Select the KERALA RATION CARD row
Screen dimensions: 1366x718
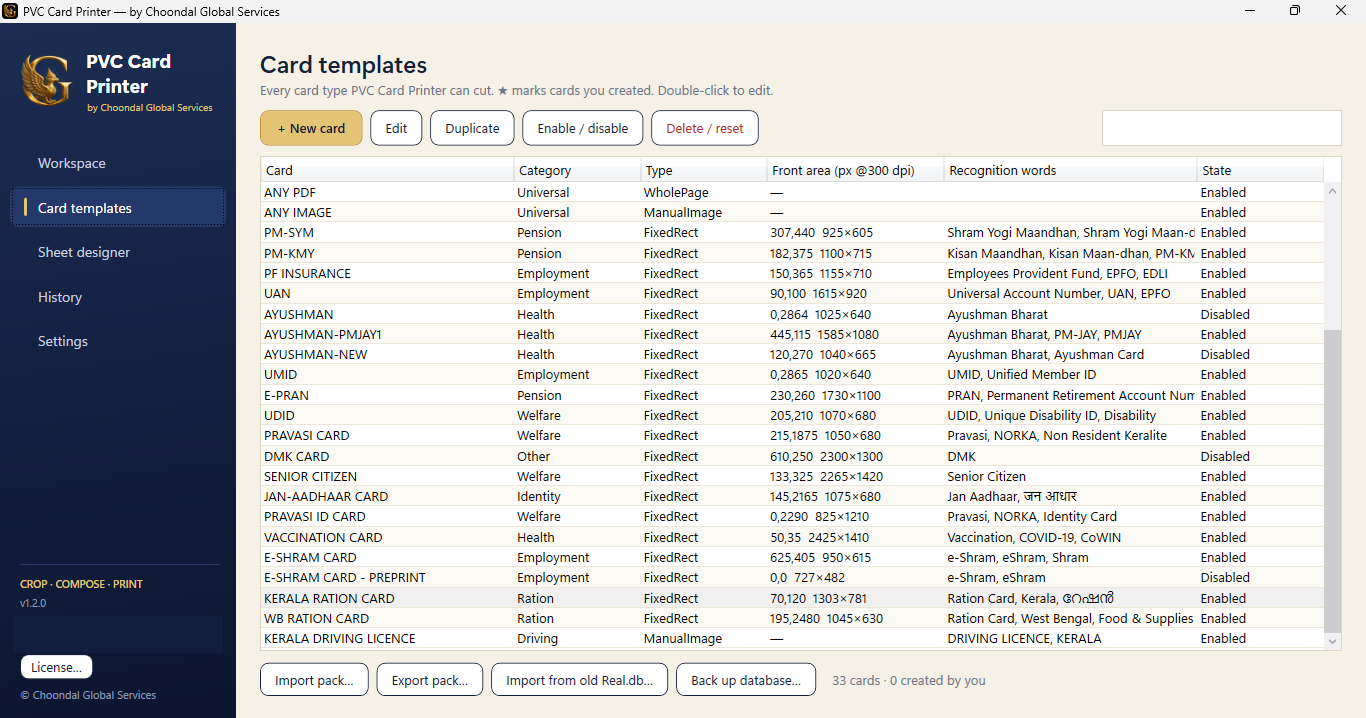pos(792,598)
